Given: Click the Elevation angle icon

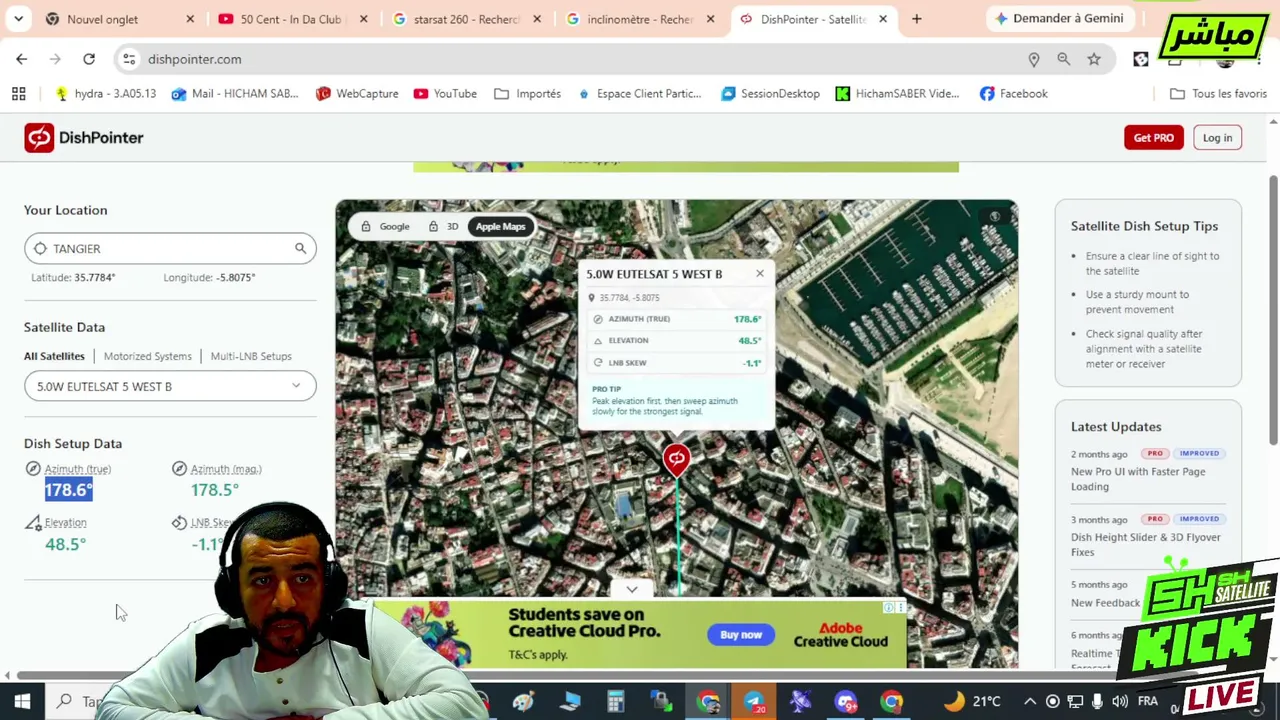Looking at the screenshot, I should (x=33, y=522).
